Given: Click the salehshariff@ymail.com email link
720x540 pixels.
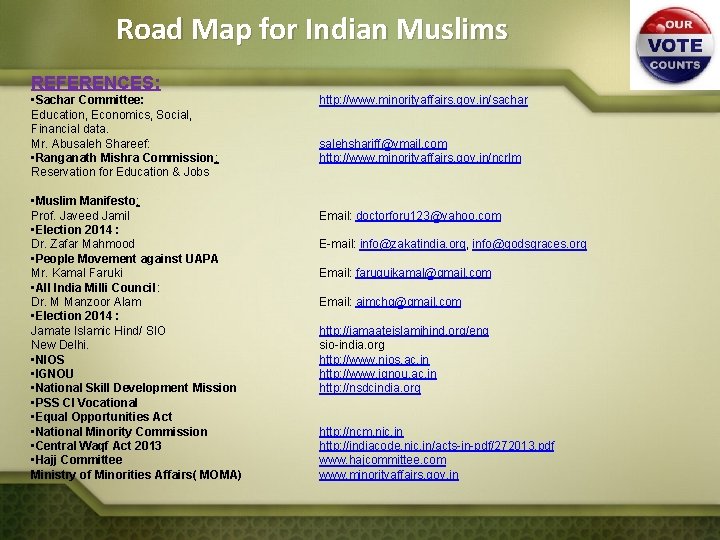Looking at the screenshot, I should pos(383,144).
